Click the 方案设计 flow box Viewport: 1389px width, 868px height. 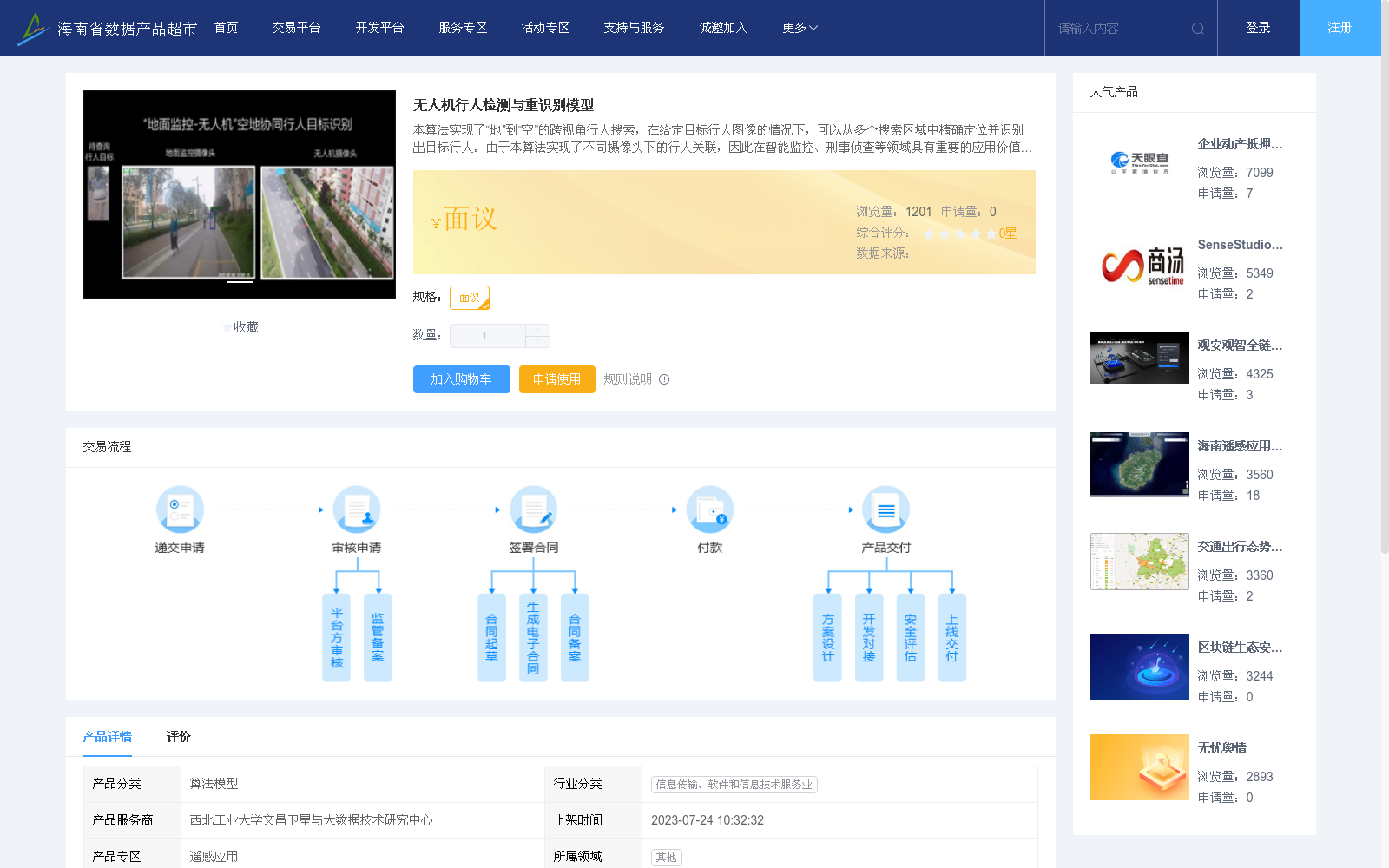[827, 638]
